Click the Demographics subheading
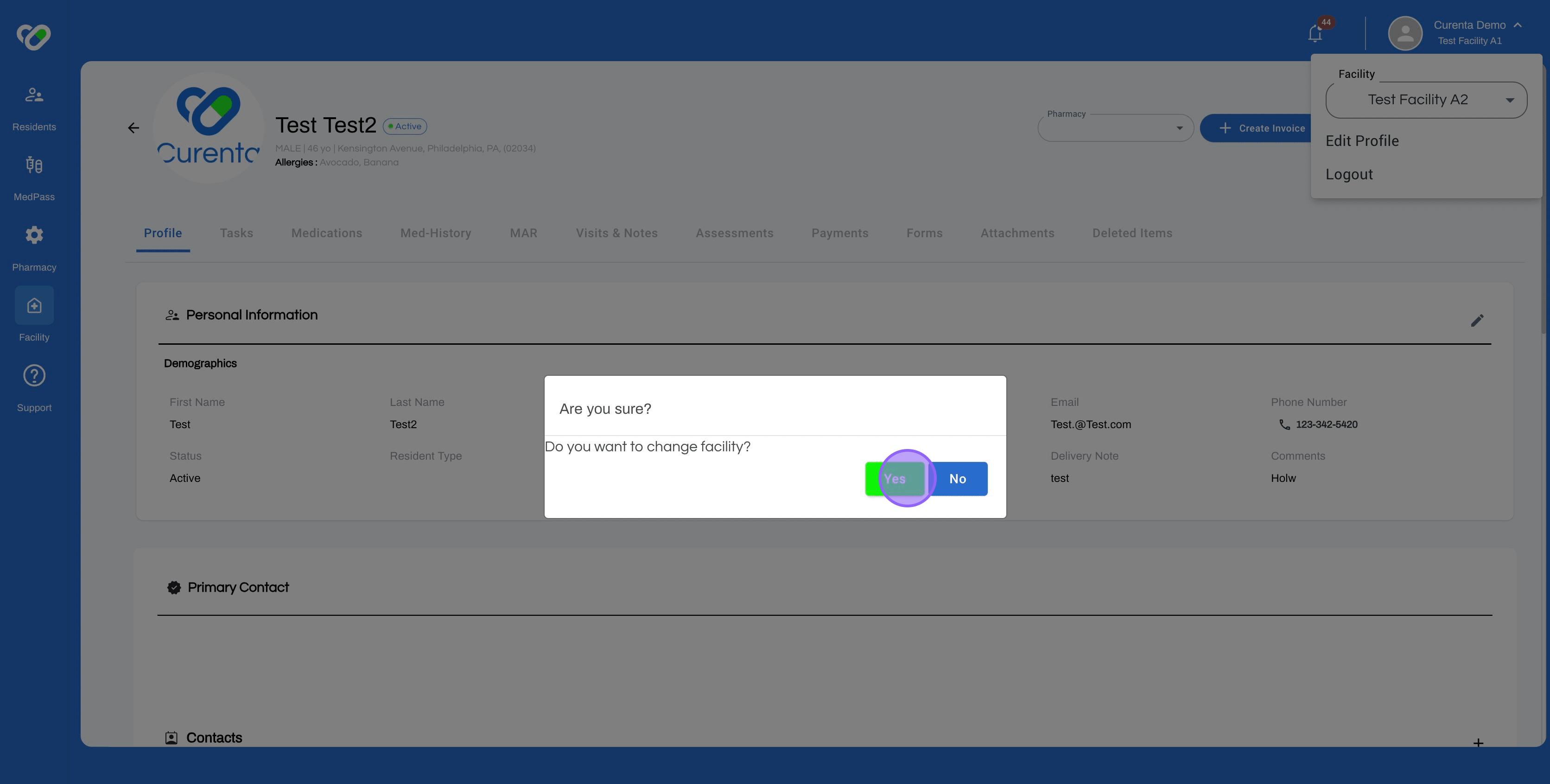The image size is (1550, 784). [200, 363]
